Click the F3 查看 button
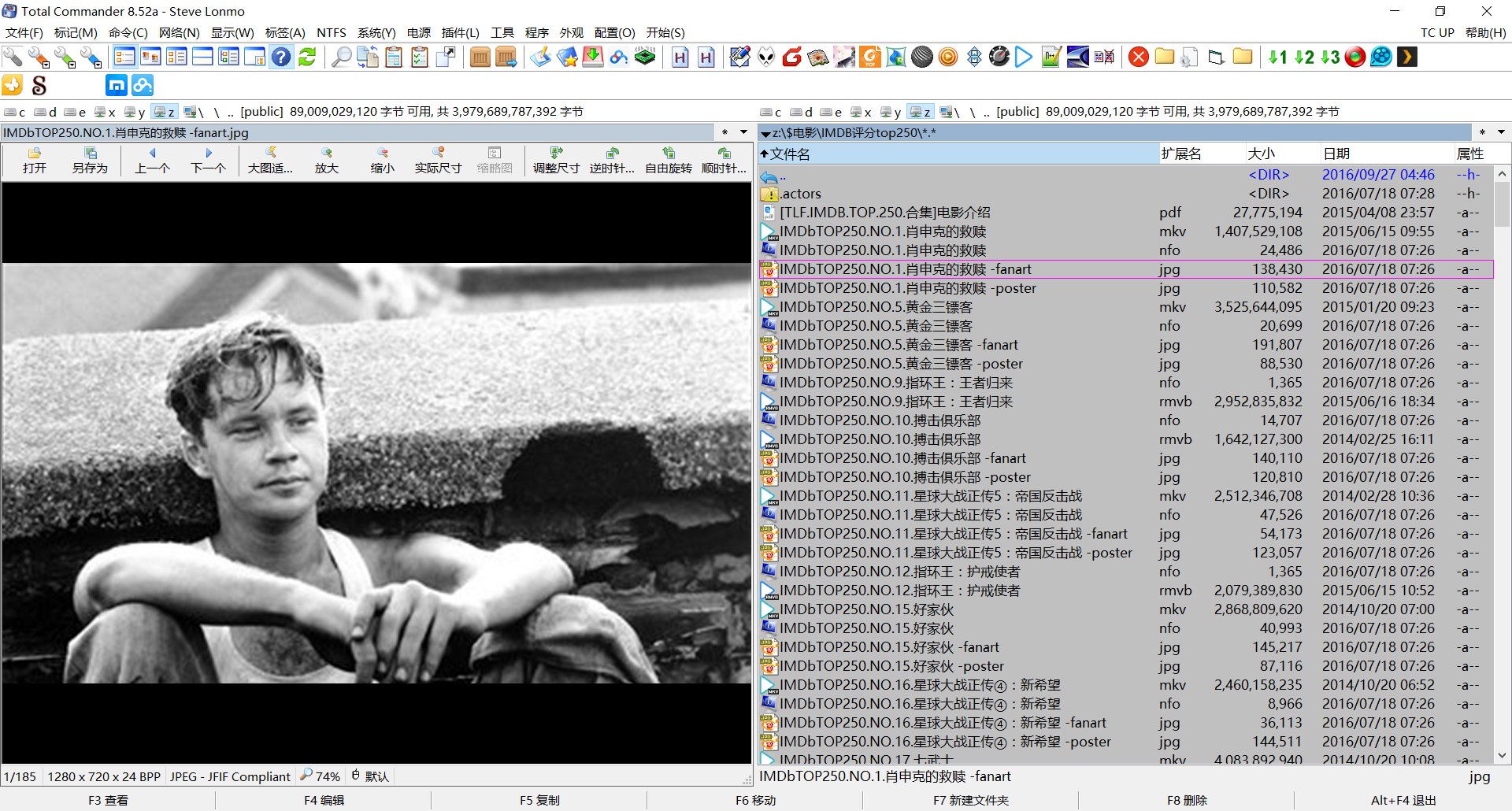Screen dimensions: 1512x811 click(x=109, y=800)
